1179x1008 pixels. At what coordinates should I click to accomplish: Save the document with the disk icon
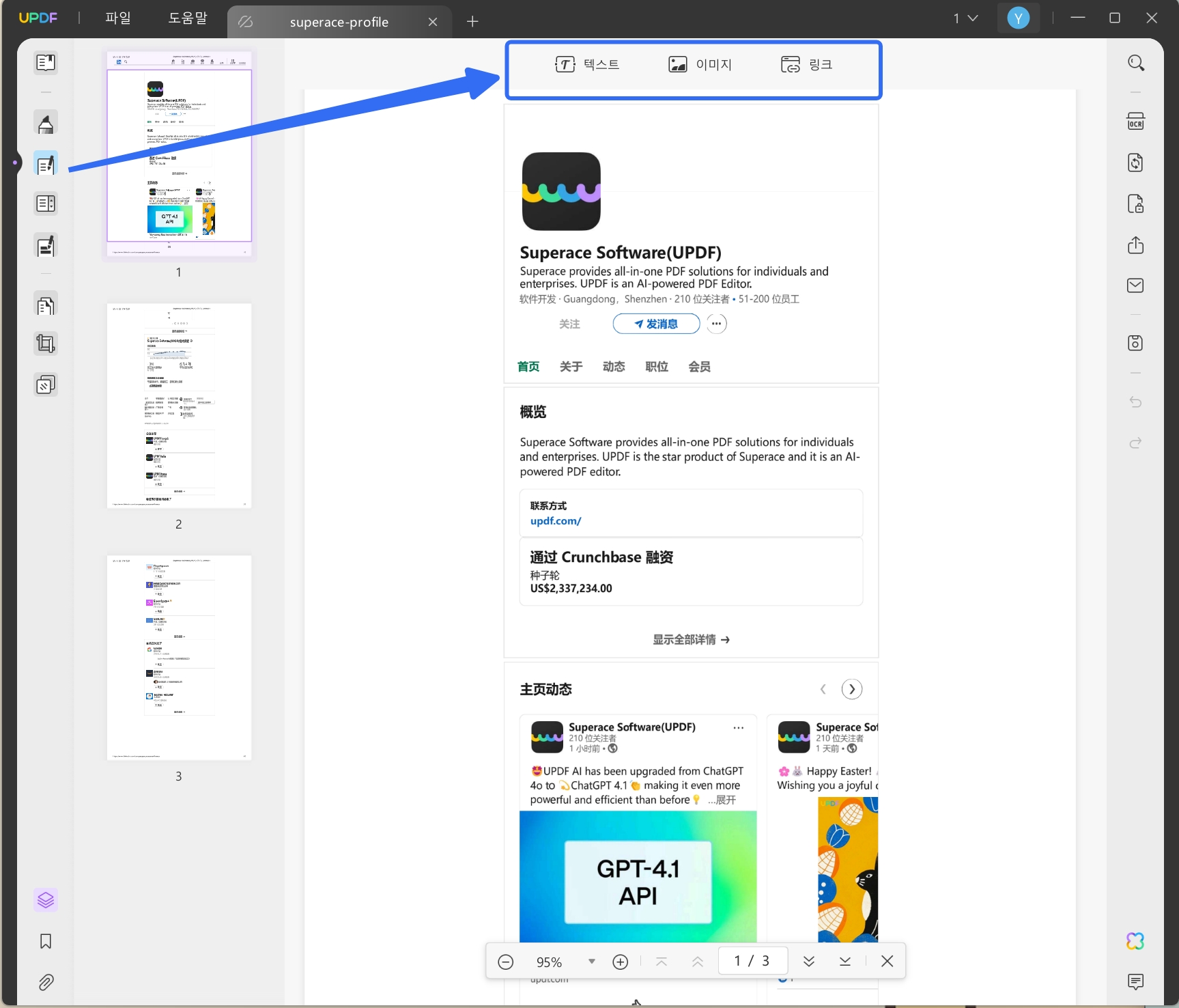[x=1135, y=343]
